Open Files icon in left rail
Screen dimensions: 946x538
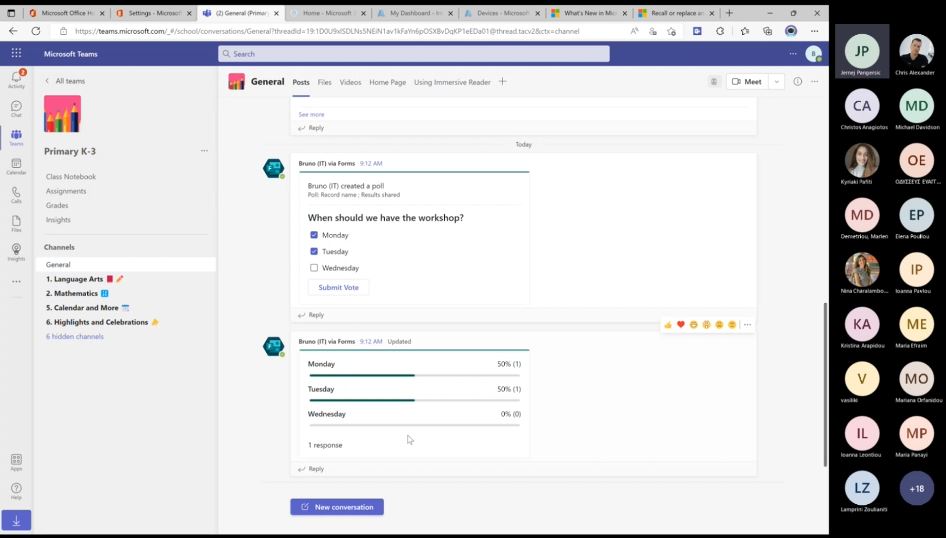(x=16, y=222)
